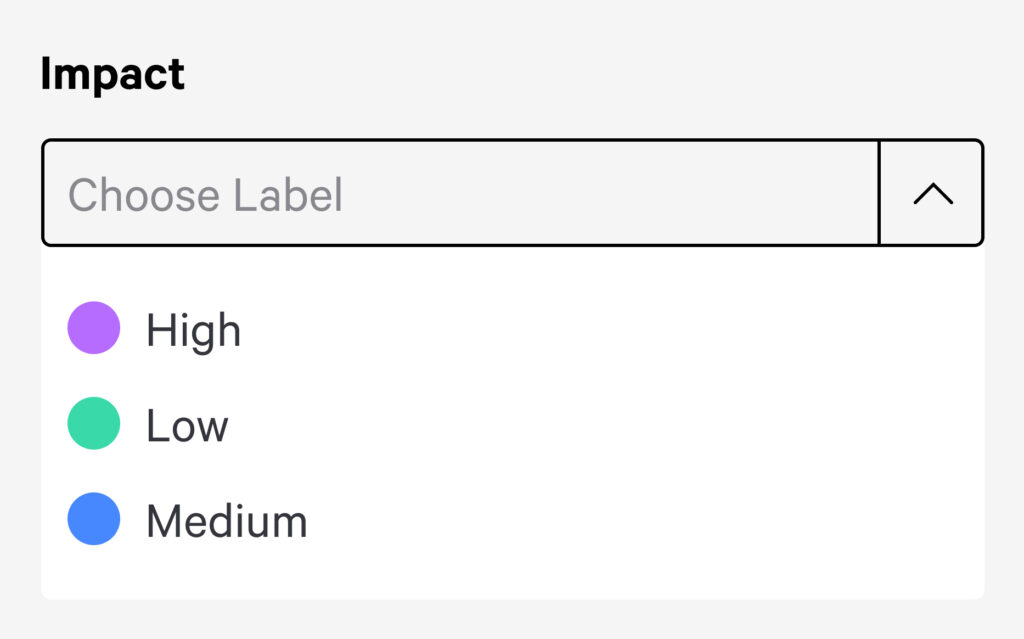Click the word Low in the list

point(187,426)
